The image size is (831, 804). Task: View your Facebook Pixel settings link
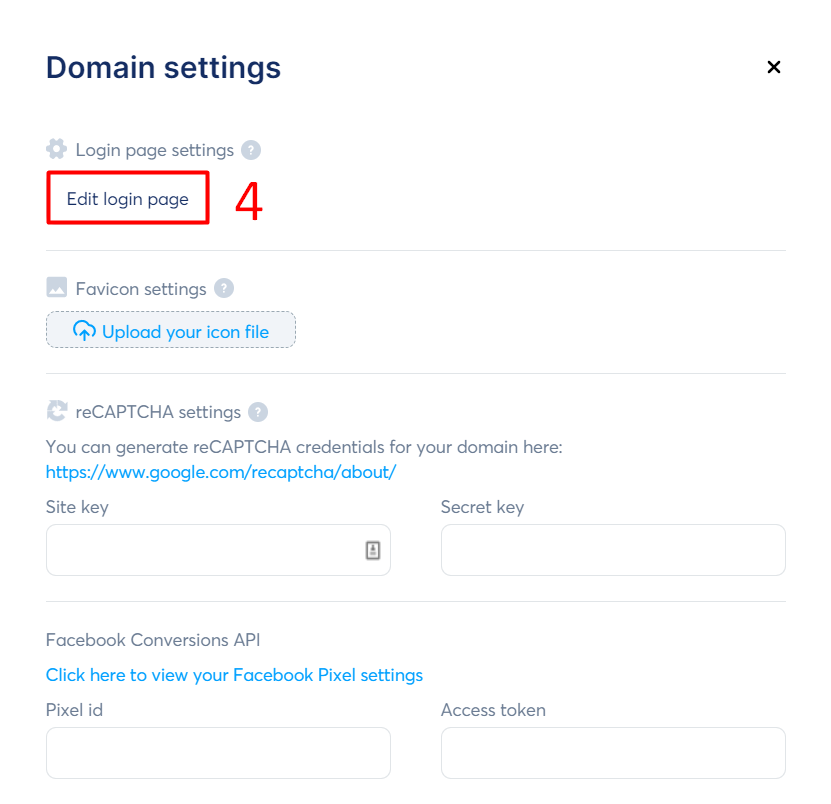click(x=233, y=675)
